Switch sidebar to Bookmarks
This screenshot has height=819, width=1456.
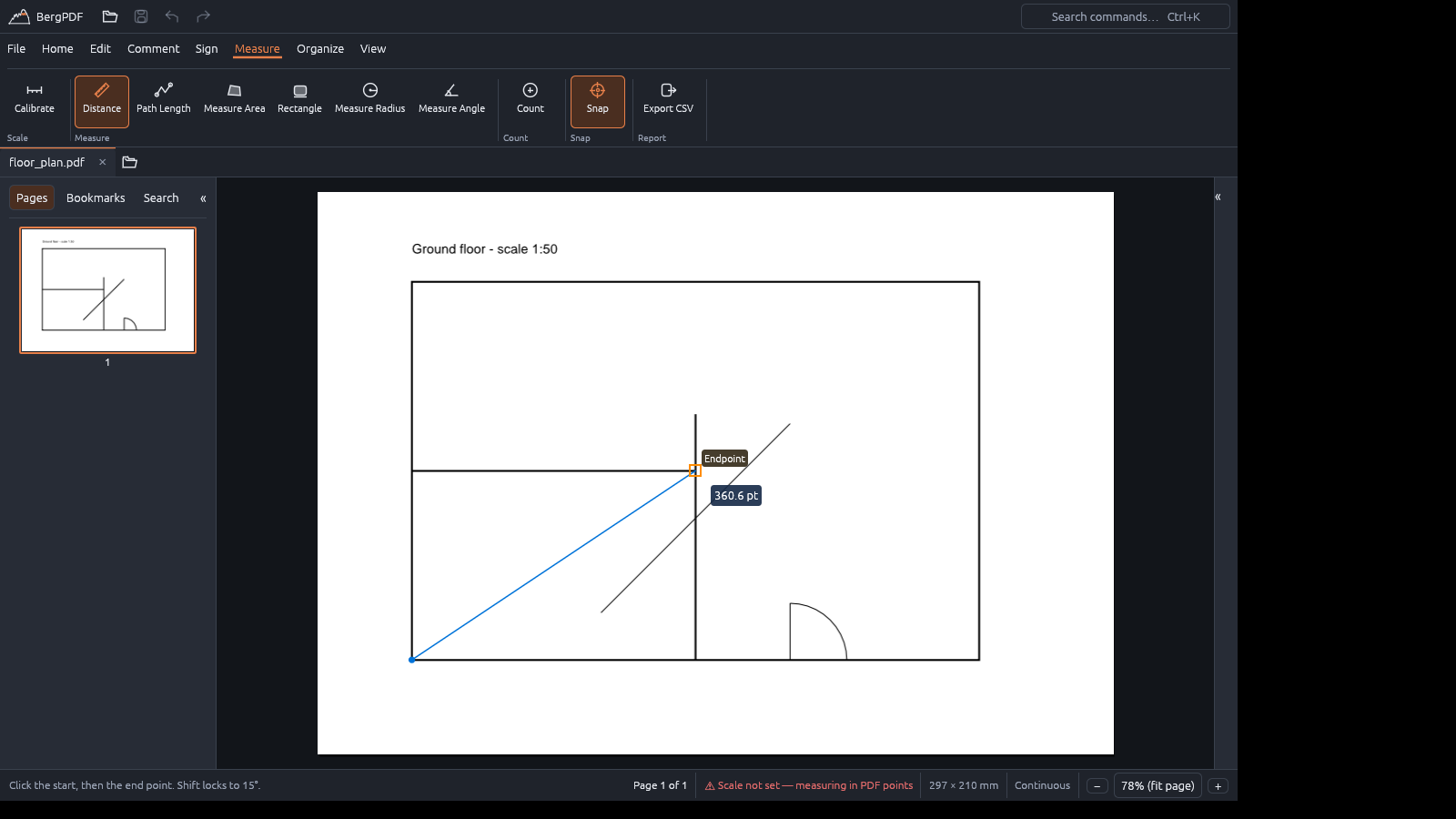(96, 198)
